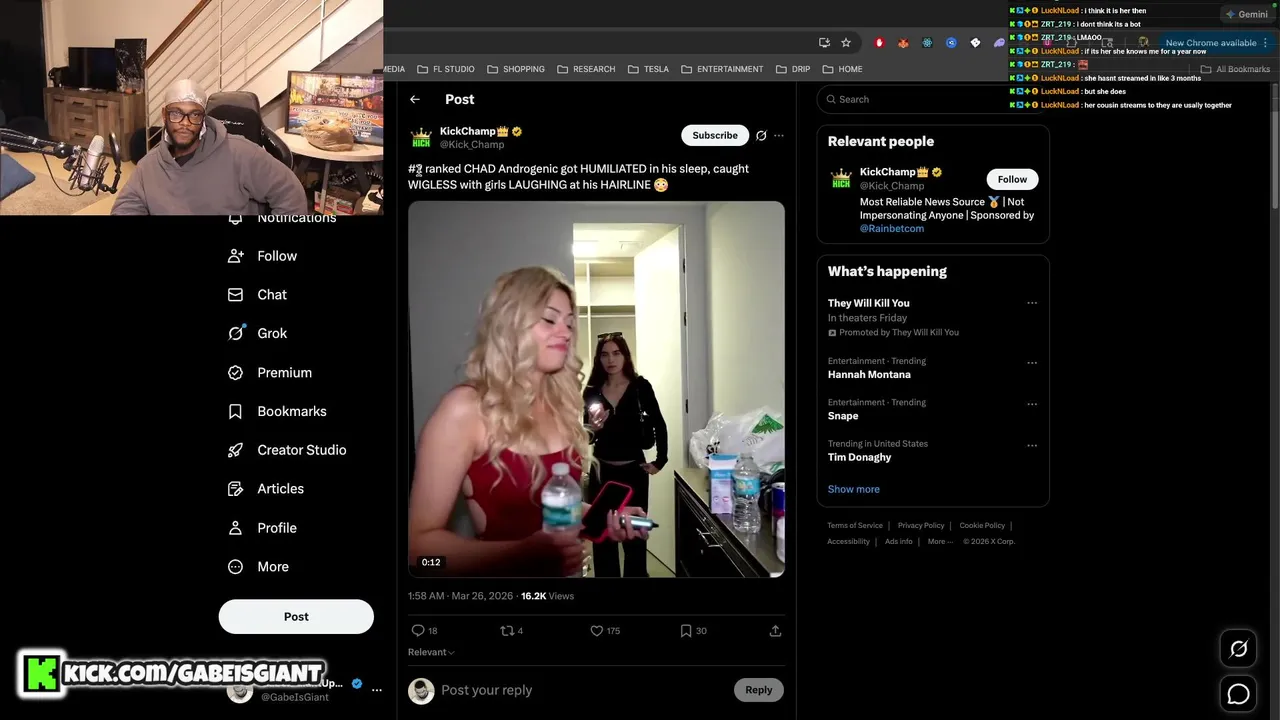
Task: Open the FL STUDIO bookmarks folder
Action: click(x=446, y=69)
